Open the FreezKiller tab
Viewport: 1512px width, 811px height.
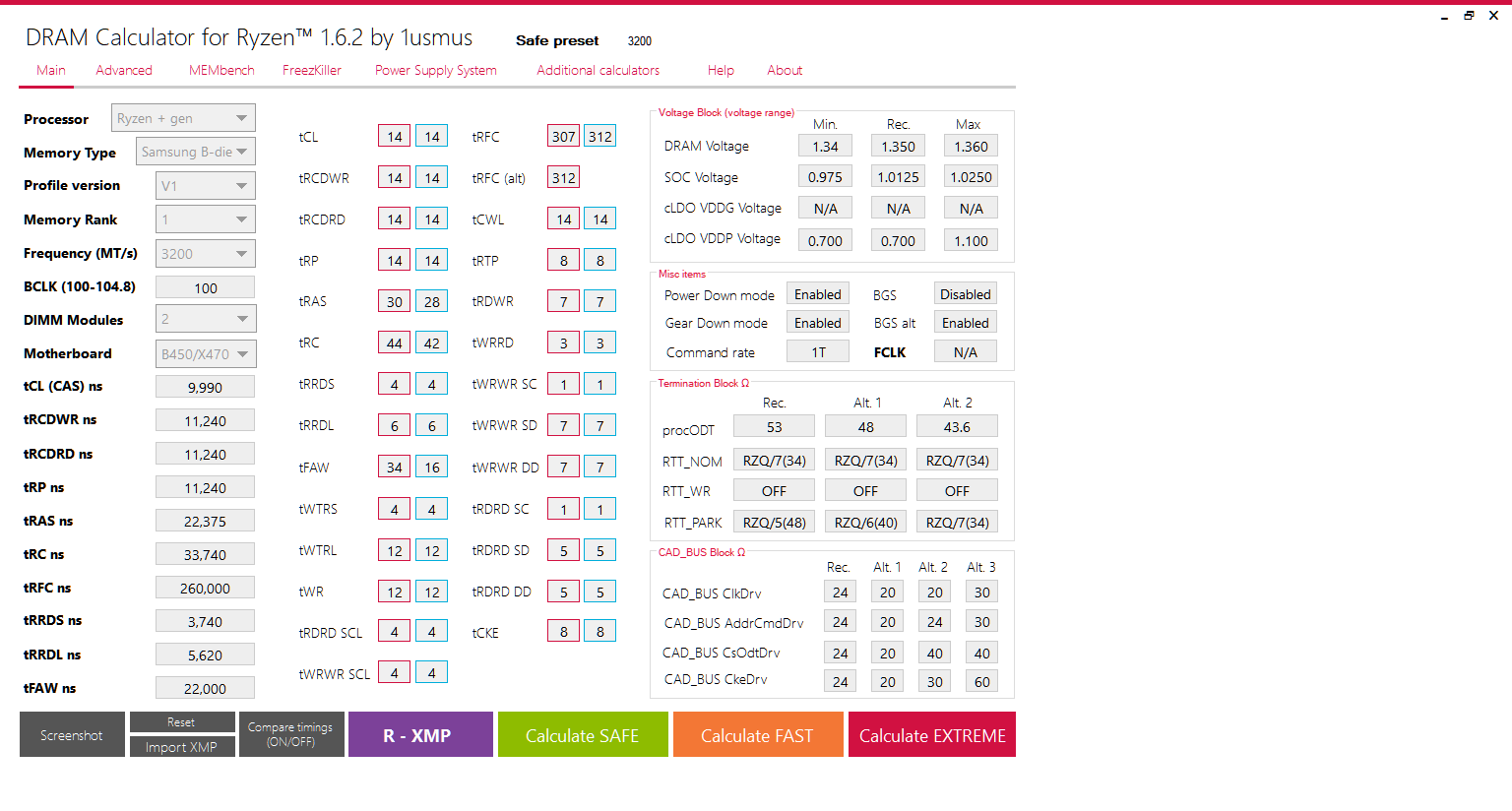[312, 71]
